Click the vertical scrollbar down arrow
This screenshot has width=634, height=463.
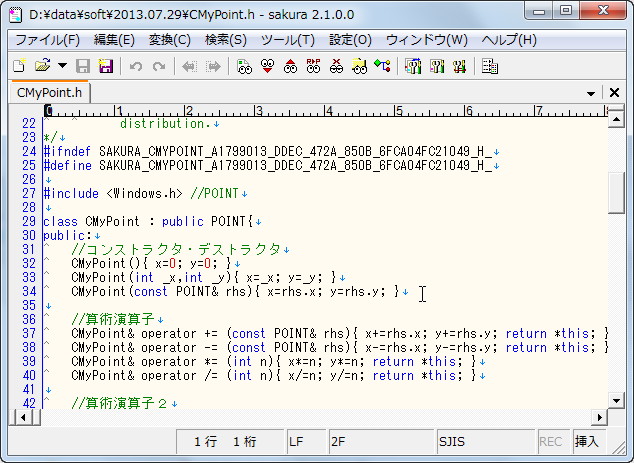tap(616, 401)
